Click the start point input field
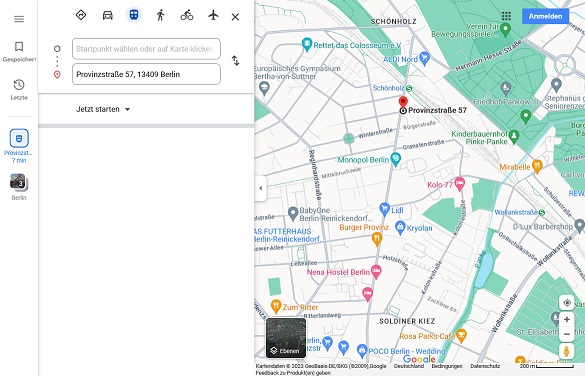Screen dimensions: 585x376 tap(146, 49)
